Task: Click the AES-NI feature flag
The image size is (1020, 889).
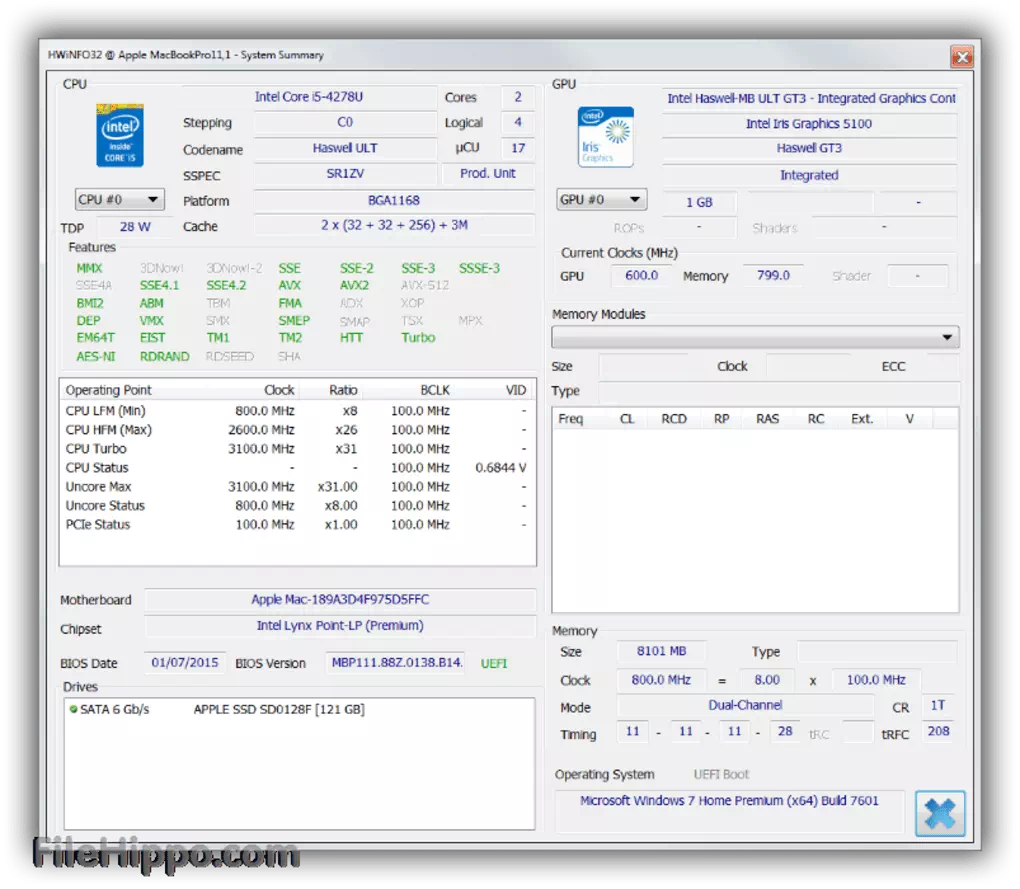Action: [x=96, y=356]
